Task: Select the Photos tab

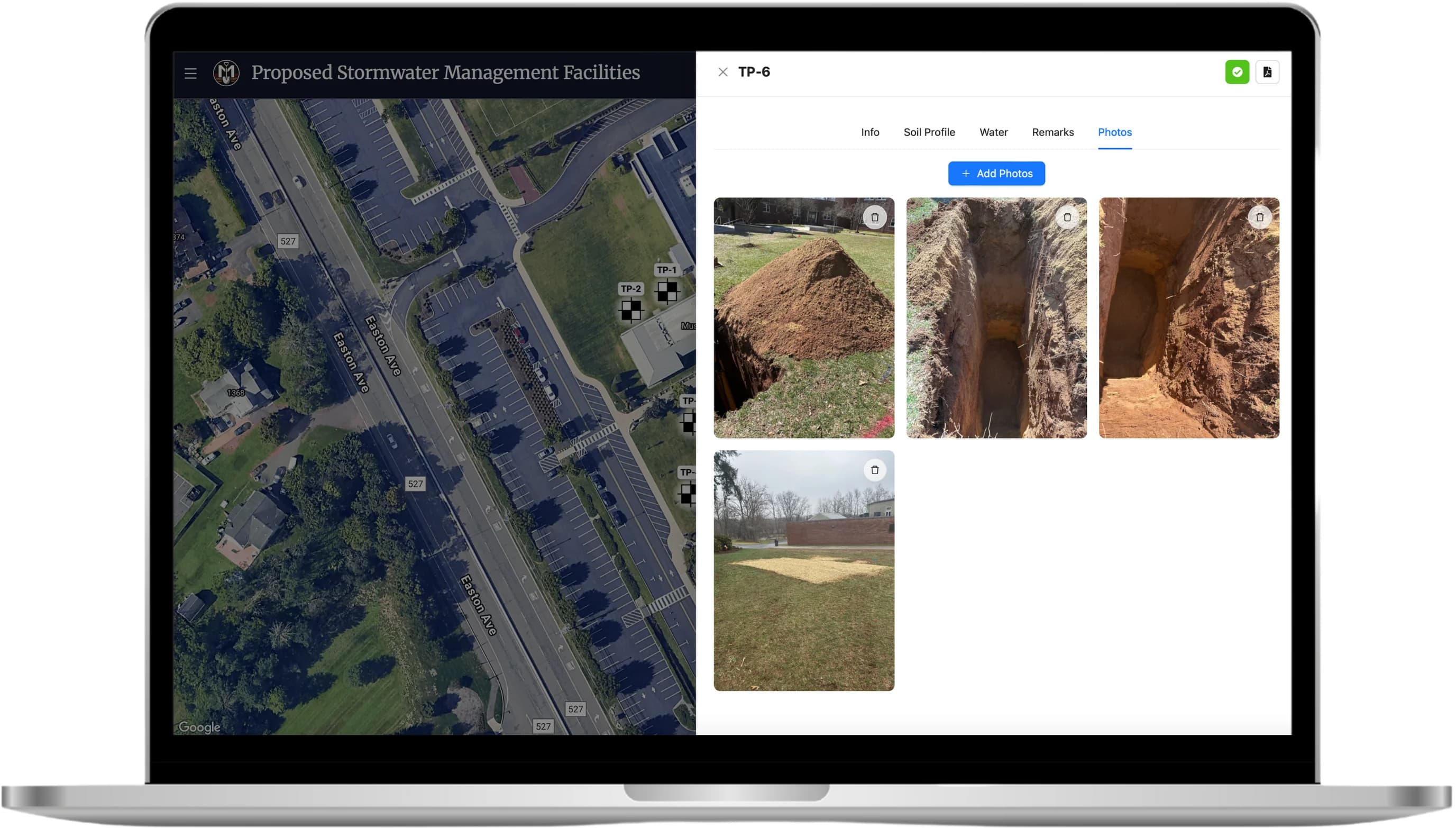Action: click(x=1114, y=132)
